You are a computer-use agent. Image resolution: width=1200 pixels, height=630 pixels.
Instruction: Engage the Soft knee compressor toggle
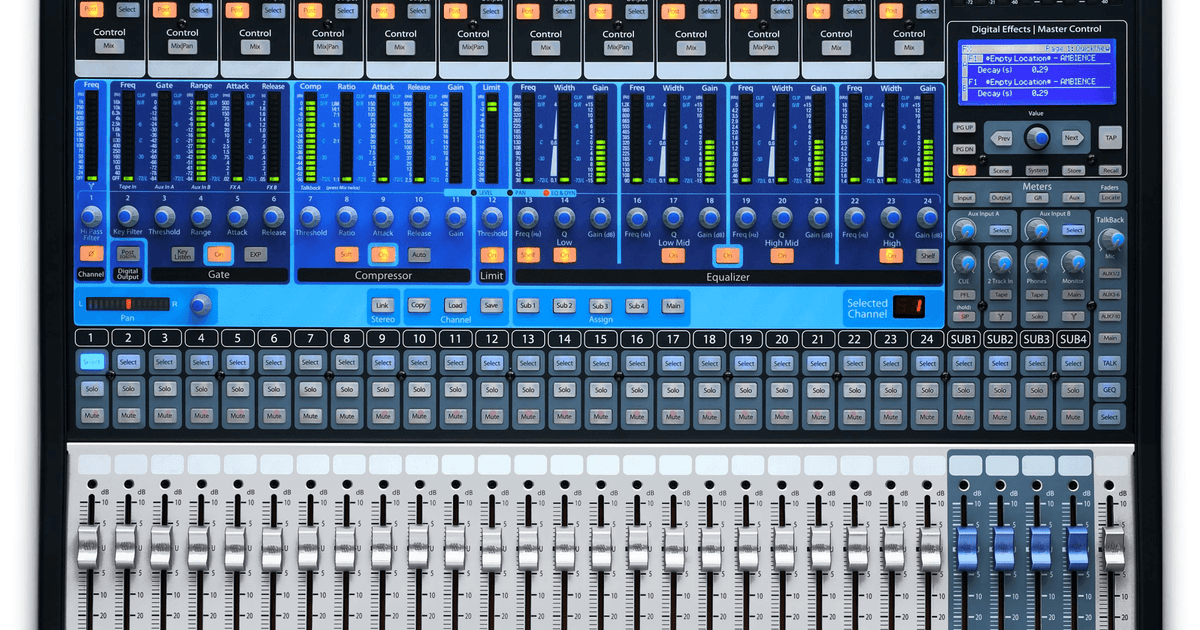347,254
